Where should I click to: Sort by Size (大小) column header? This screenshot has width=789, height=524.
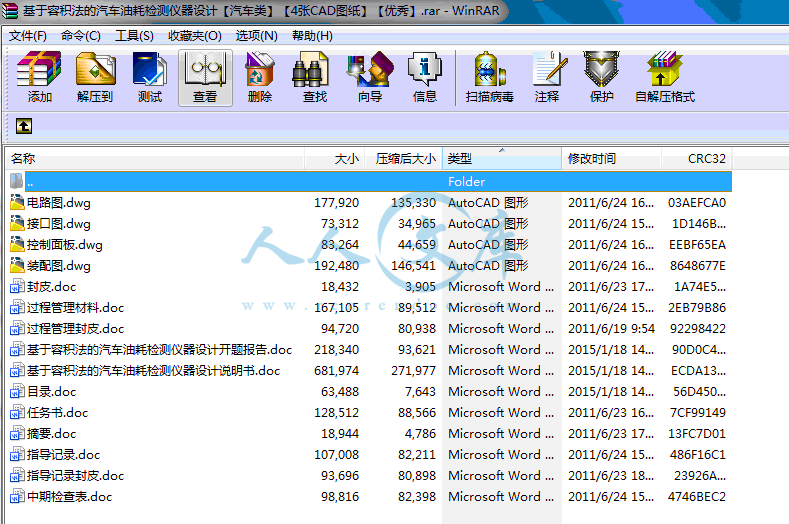coord(335,159)
